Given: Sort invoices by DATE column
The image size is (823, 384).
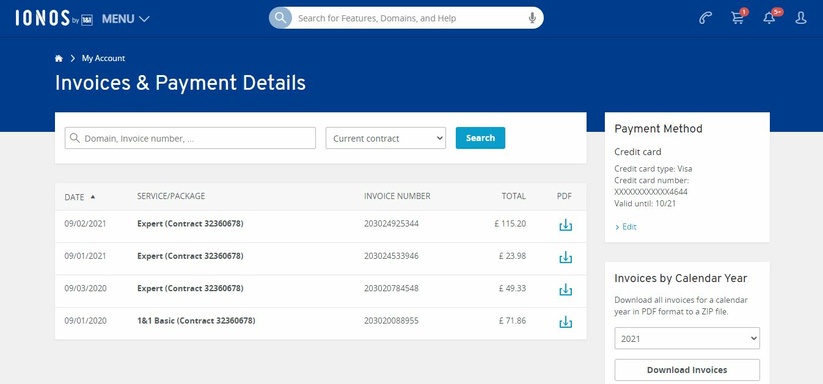Looking at the screenshot, I should (x=80, y=197).
